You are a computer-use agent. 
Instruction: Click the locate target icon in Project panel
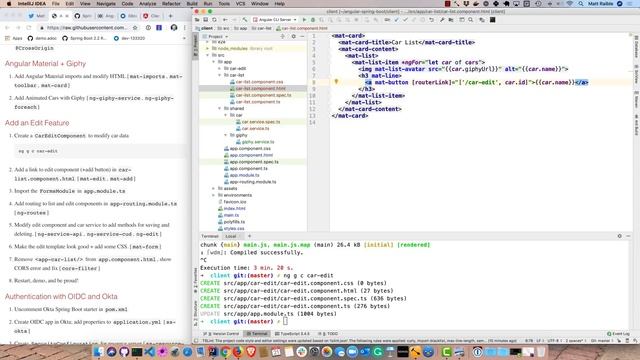282,37
